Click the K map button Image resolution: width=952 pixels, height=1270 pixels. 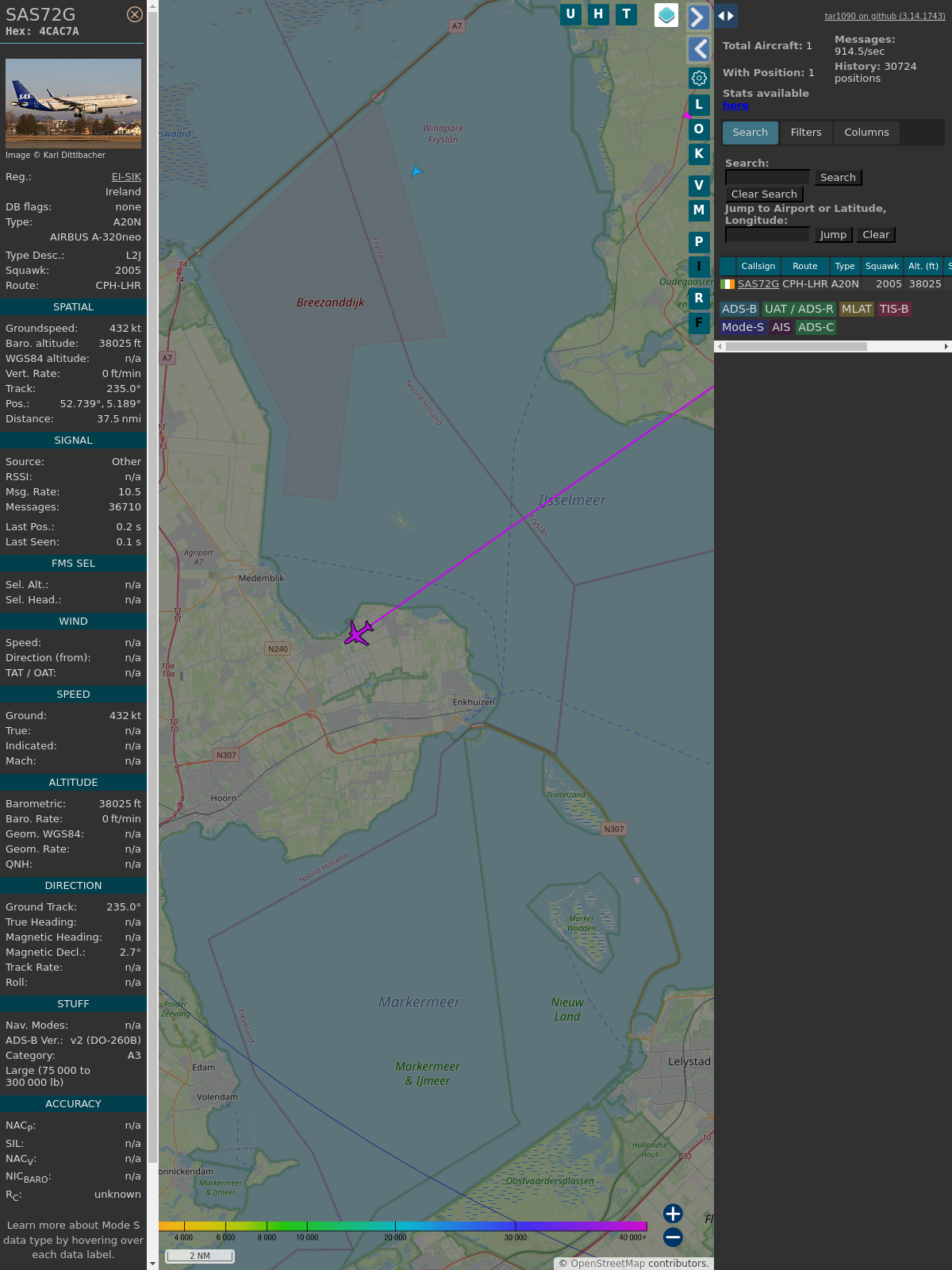699,153
